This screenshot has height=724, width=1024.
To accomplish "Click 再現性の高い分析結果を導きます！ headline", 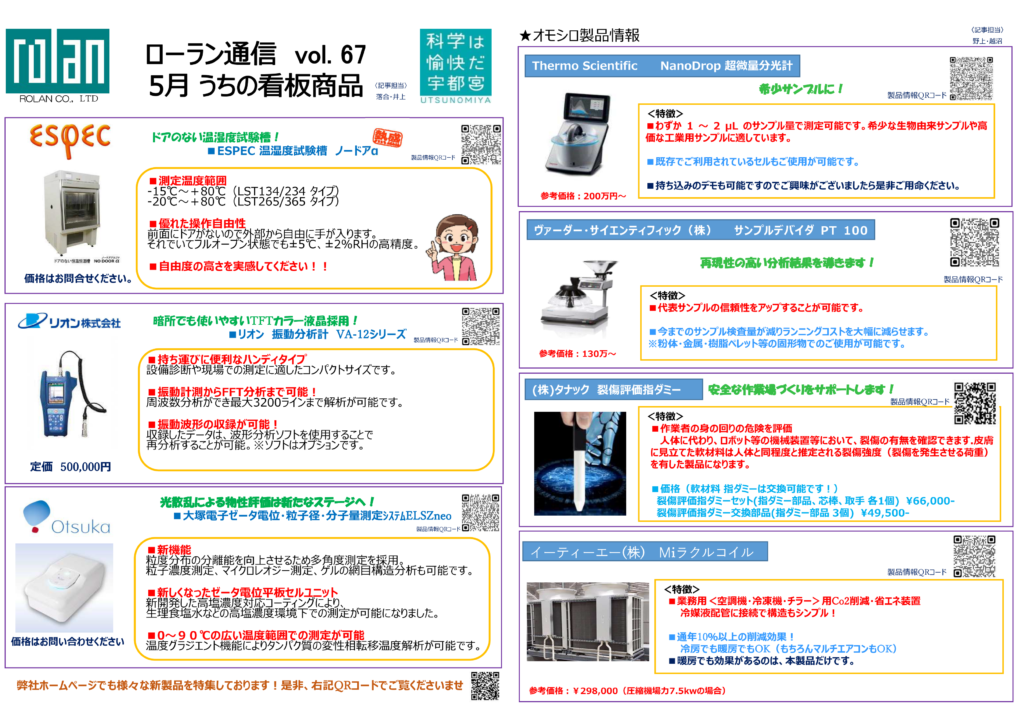I will (x=787, y=262).
